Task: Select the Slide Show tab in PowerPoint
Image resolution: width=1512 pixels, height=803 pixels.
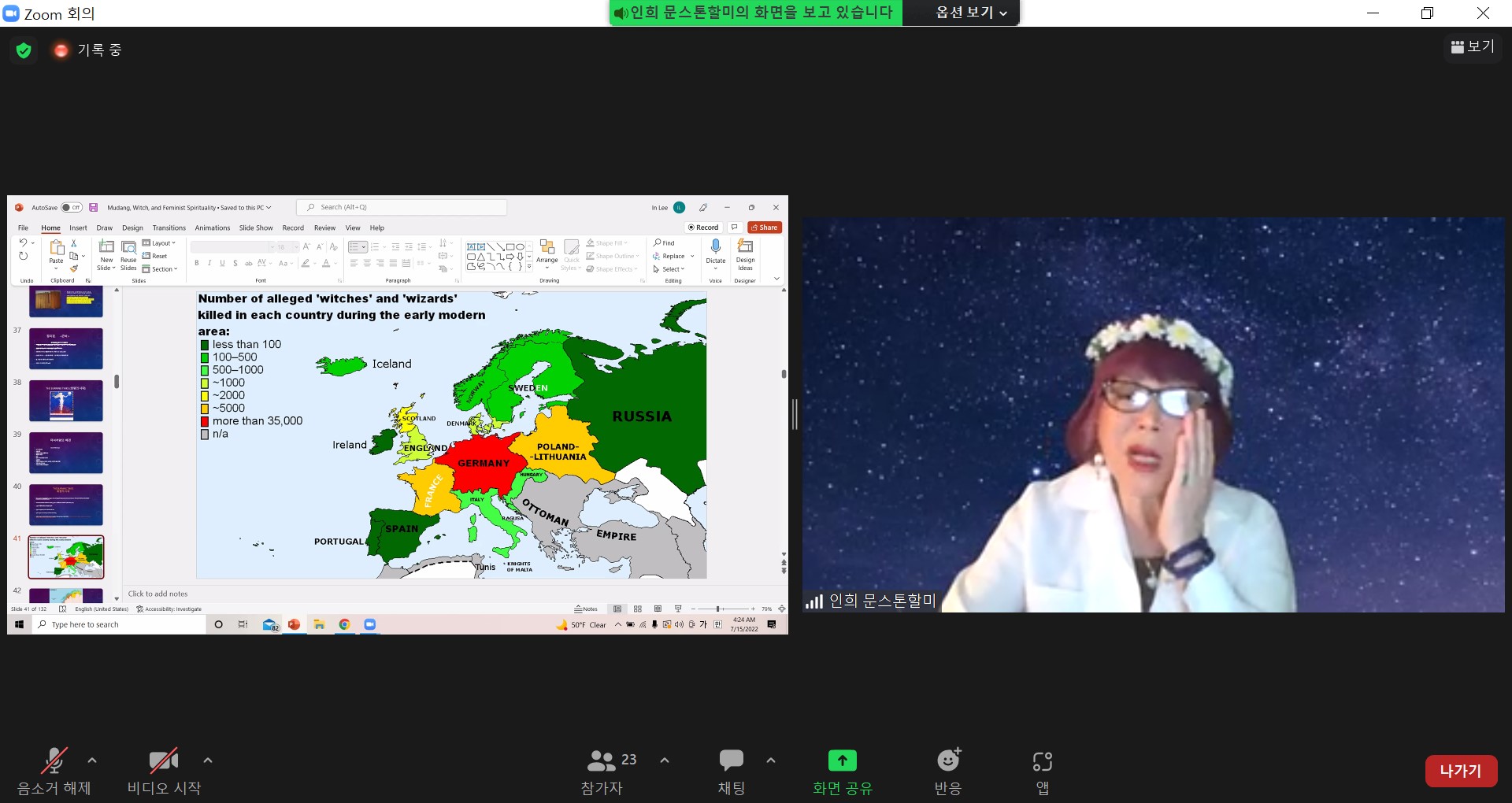Action: click(x=256, y=228)
